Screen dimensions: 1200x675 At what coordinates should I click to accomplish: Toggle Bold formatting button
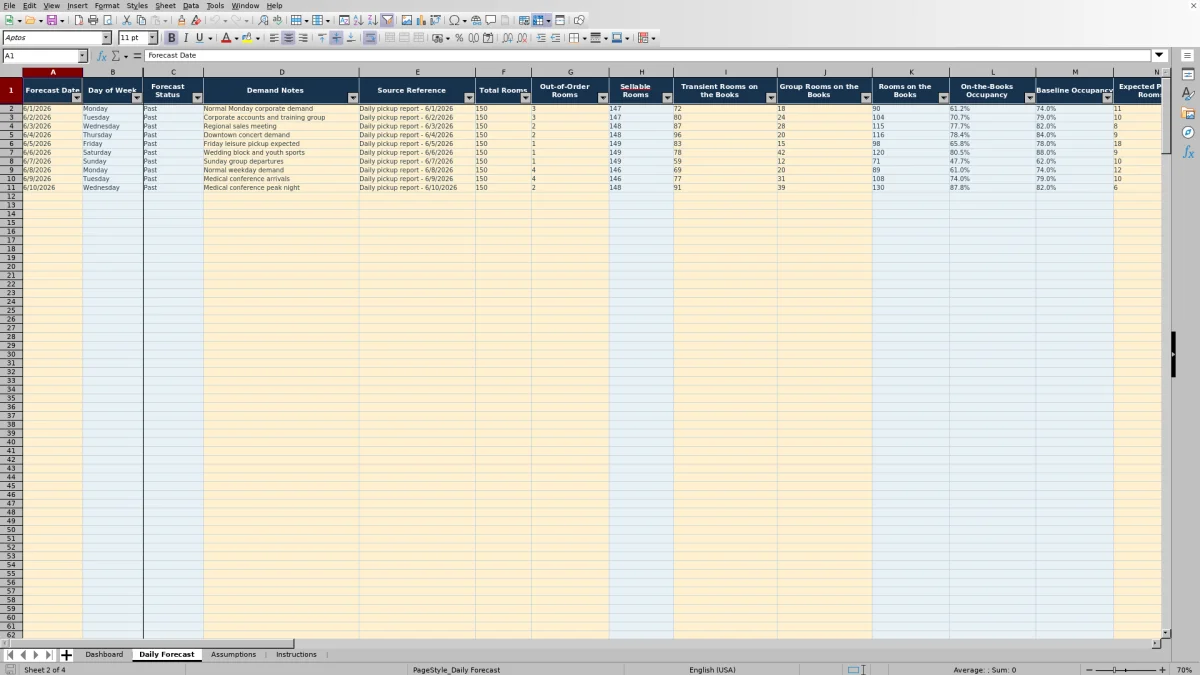click(171, 38)
